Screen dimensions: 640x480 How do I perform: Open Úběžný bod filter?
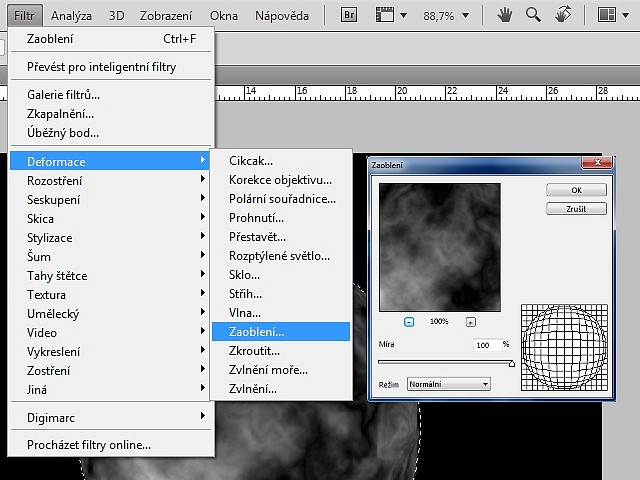[x=110, y=133]
